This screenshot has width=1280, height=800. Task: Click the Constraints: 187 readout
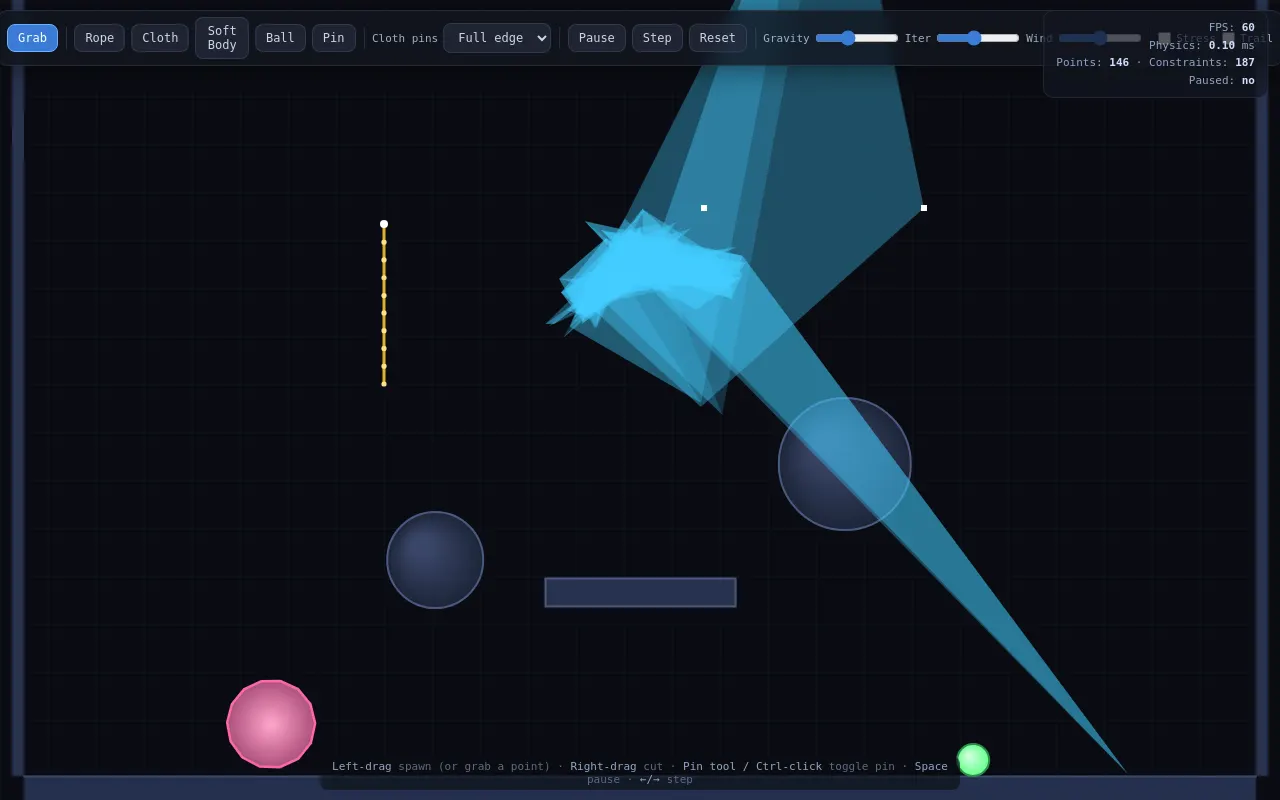point(1202,62)
